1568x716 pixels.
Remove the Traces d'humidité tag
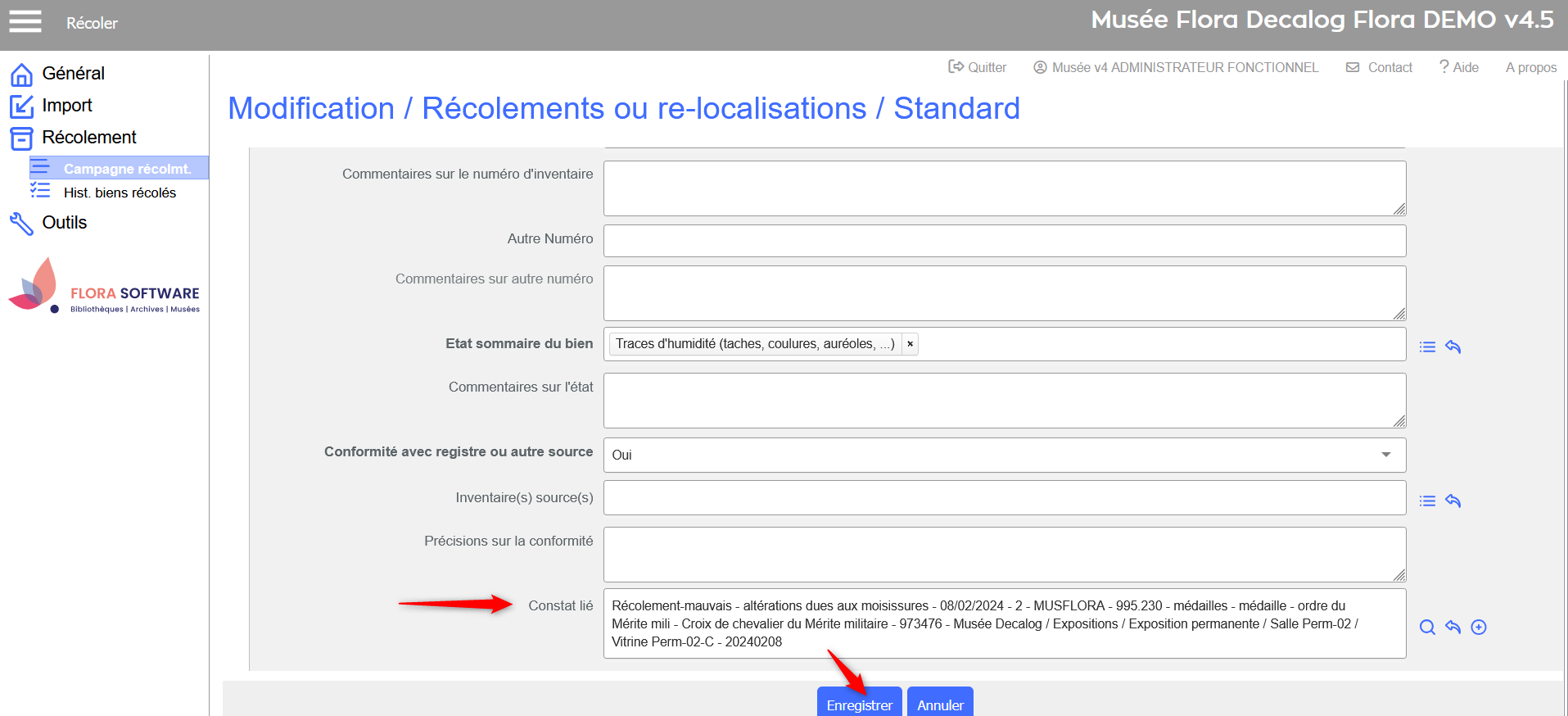pos(910,344)
